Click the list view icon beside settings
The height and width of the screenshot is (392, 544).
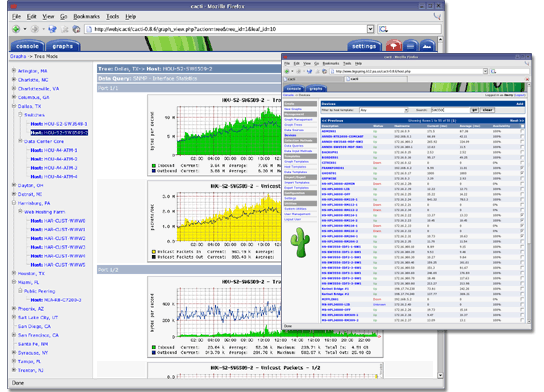pyautogui.click(x=410, y=45)
